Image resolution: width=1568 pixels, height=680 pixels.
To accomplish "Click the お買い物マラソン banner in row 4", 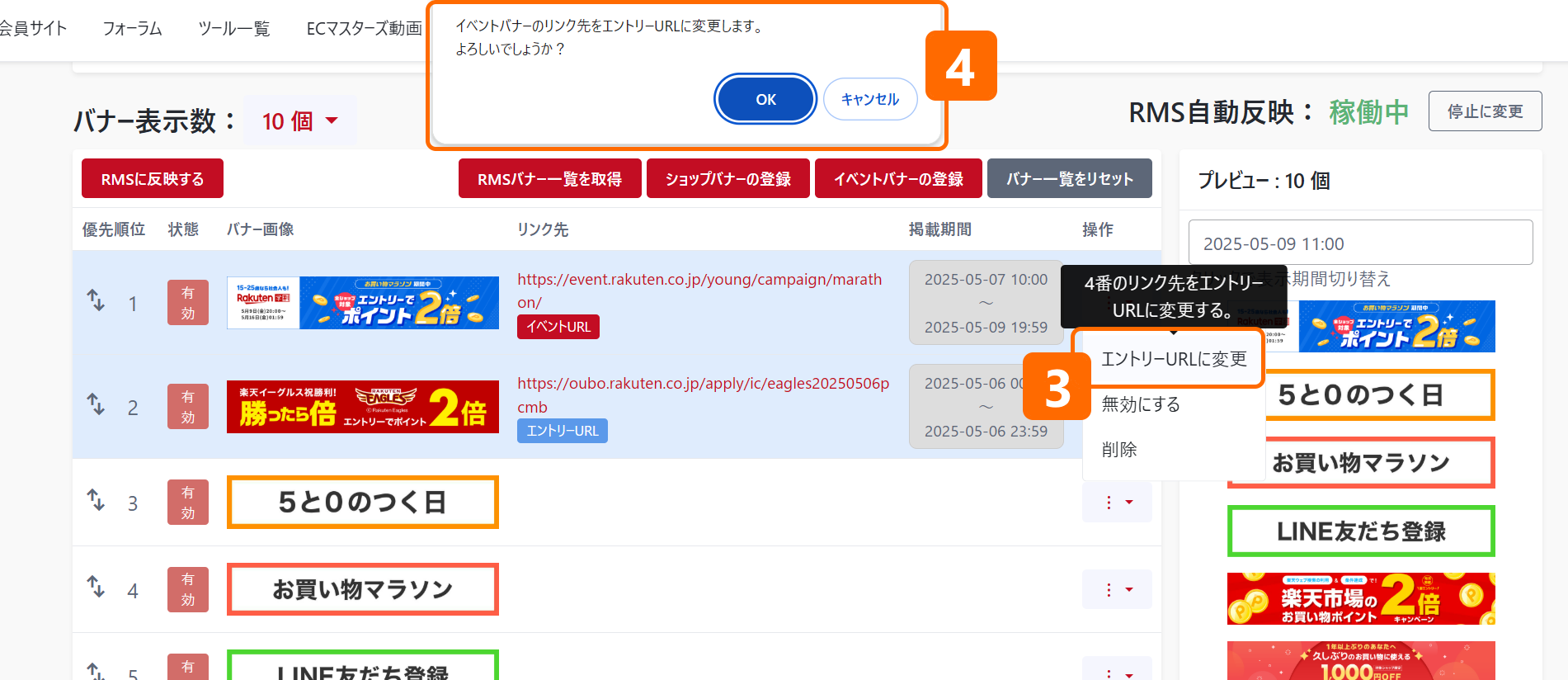I will pos(363,589).
